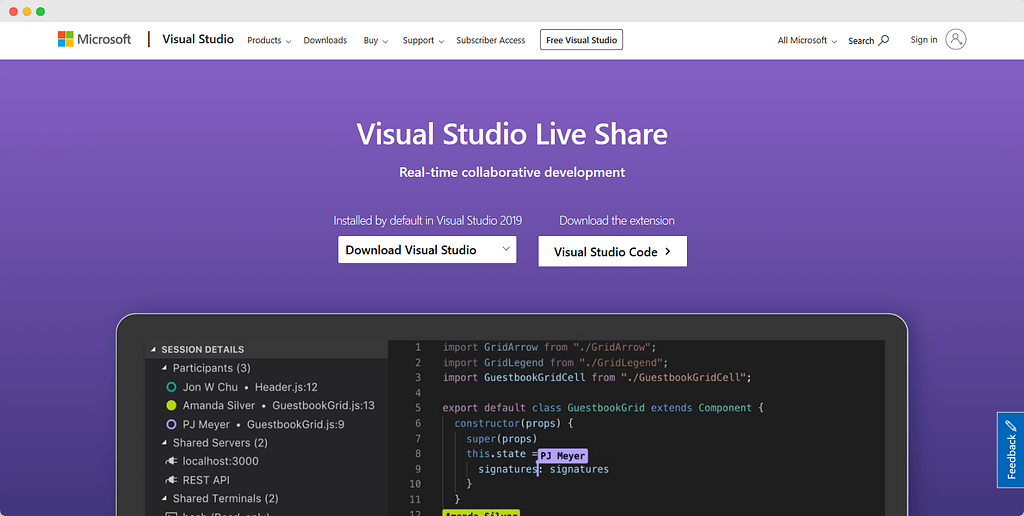
Task: Expand the All Microsoft menu
Action: pyautogui.click(x=807, y=40)
